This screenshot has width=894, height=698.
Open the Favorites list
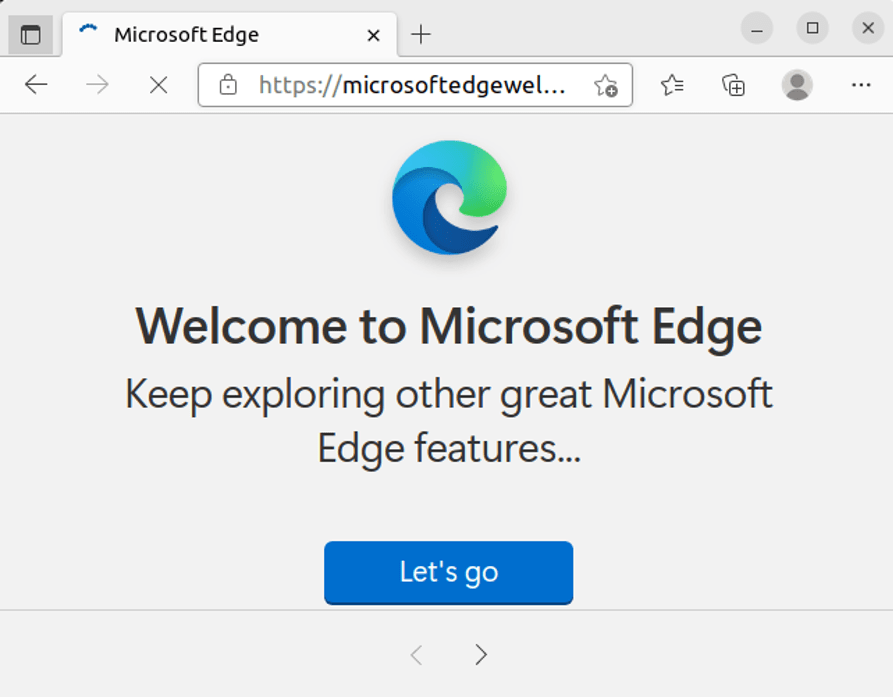(x=672, y=86)
